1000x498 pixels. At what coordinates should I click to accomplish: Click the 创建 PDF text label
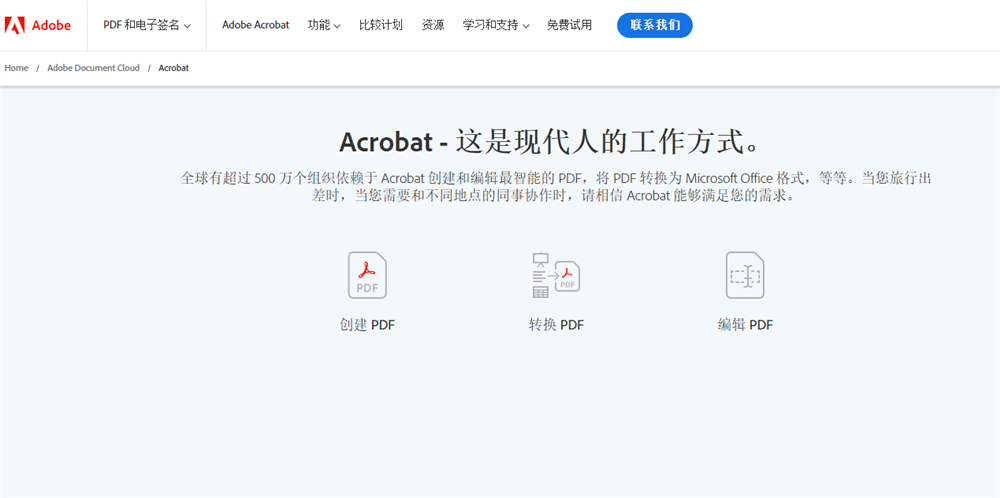pos(367,325)
